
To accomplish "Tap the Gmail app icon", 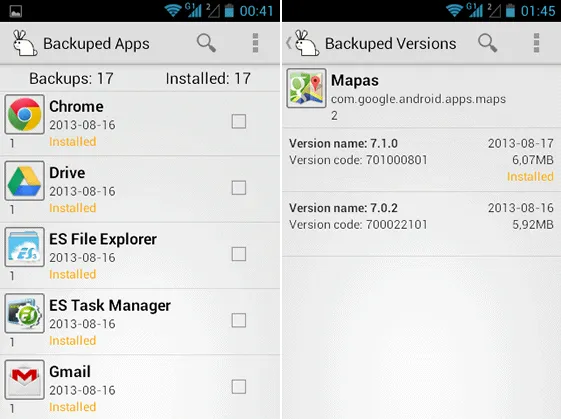I will 25,380.
